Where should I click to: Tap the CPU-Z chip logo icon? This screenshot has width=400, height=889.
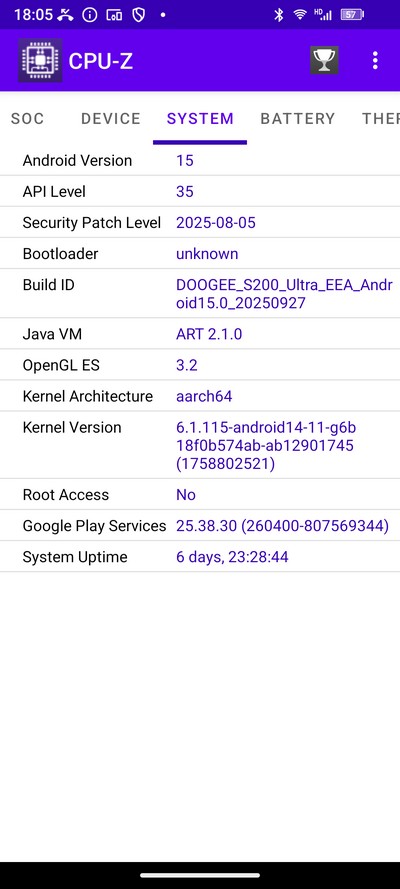click(x=40, y=60)
